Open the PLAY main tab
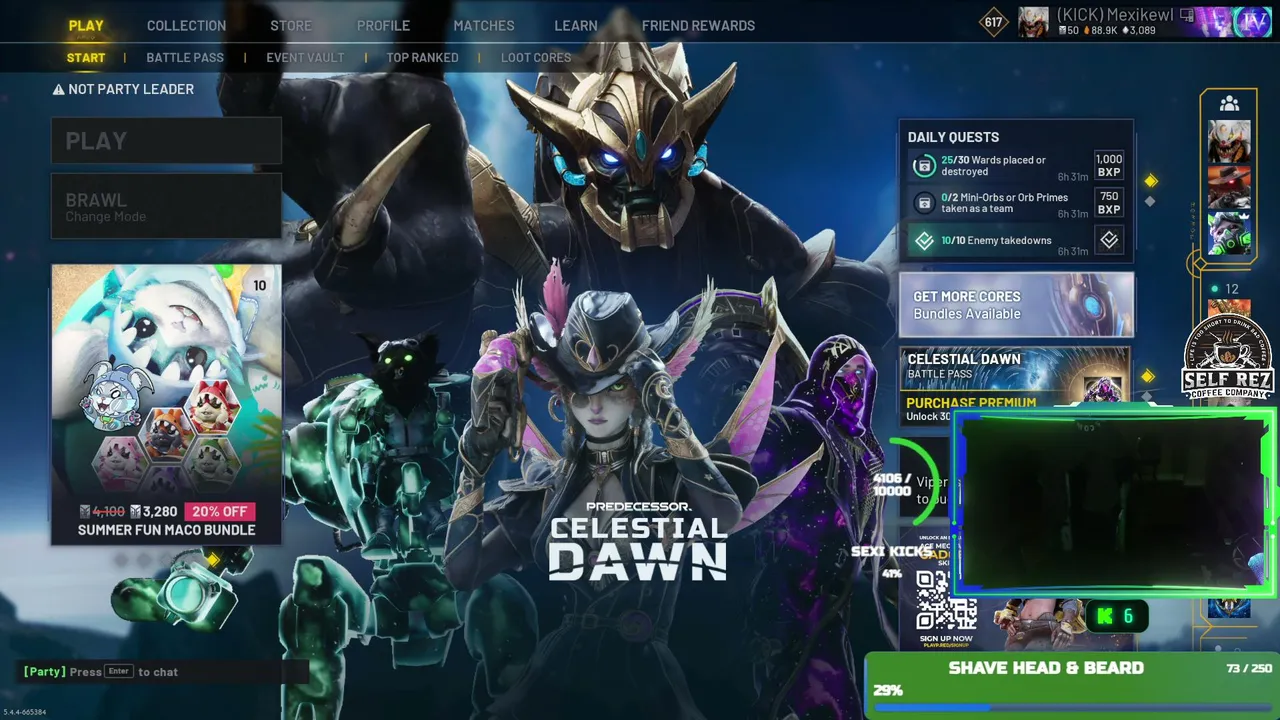The width and height of the screenshot is (1280, 720). coord(86,26)
